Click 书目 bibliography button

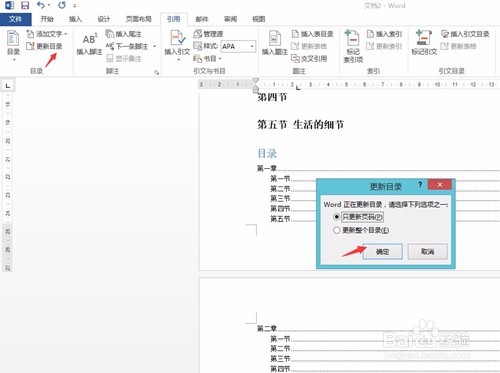(205, 59)
